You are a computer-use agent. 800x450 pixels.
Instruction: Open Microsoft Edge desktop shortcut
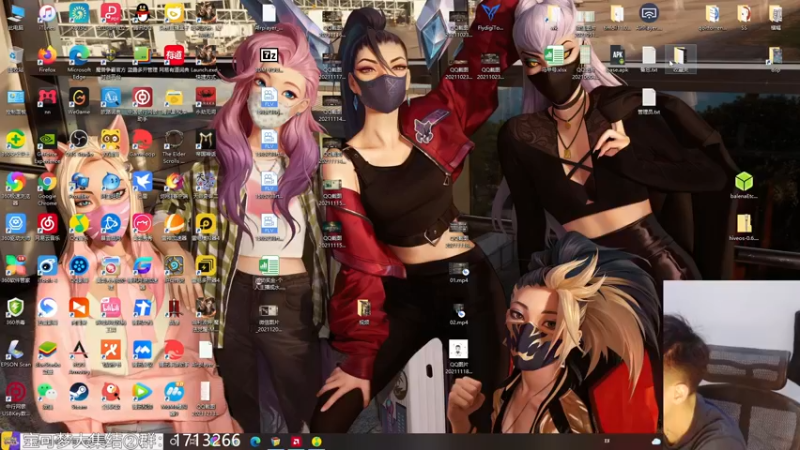click(x=79, y=56)
